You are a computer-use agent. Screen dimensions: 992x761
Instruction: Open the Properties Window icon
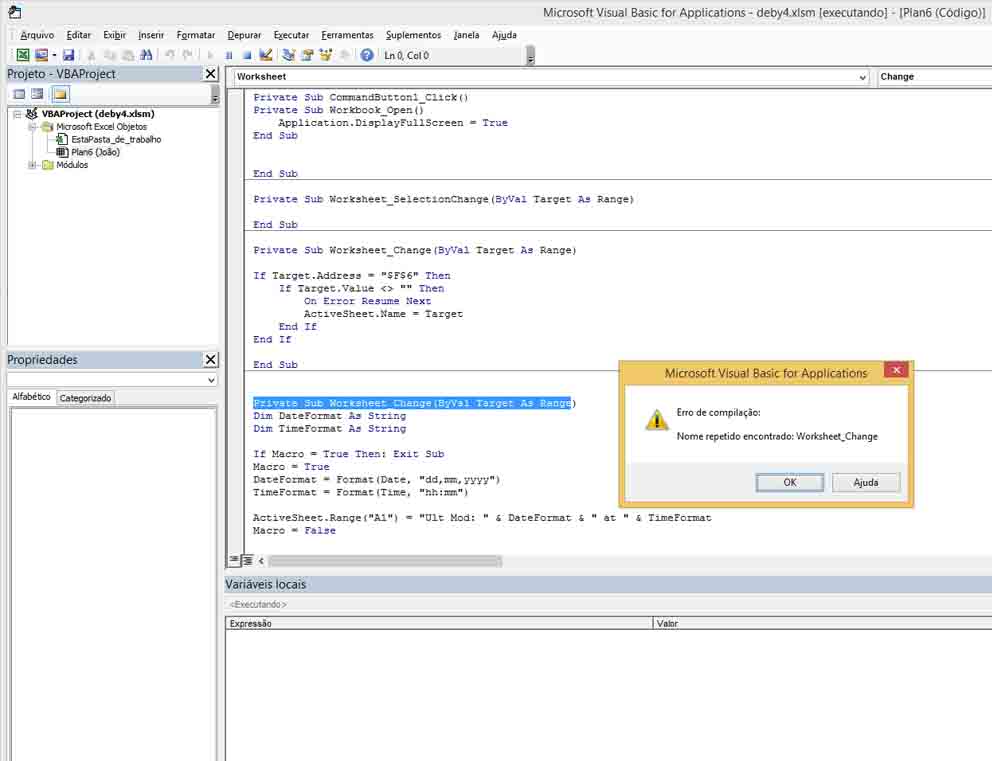pos(307,55)
